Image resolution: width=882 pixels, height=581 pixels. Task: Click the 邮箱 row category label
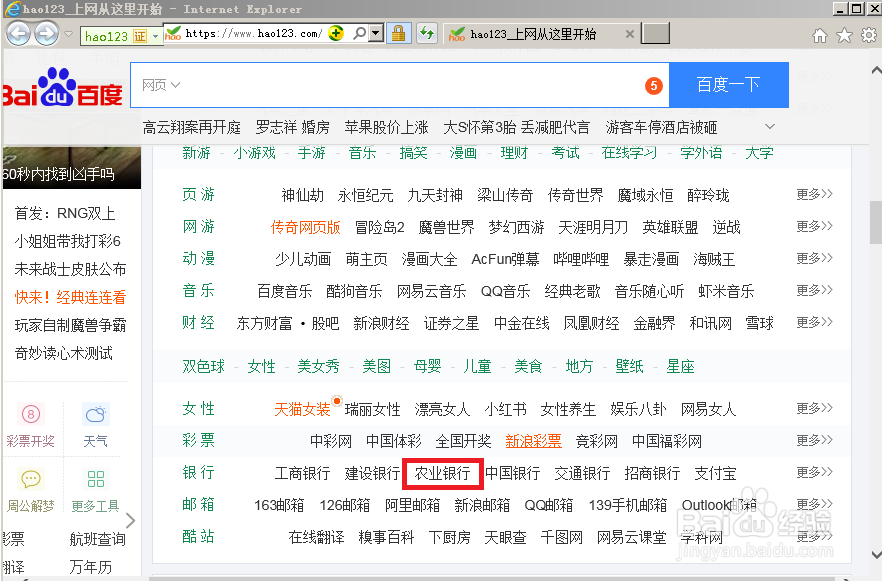pyautogui.click(x=199, y=505)
